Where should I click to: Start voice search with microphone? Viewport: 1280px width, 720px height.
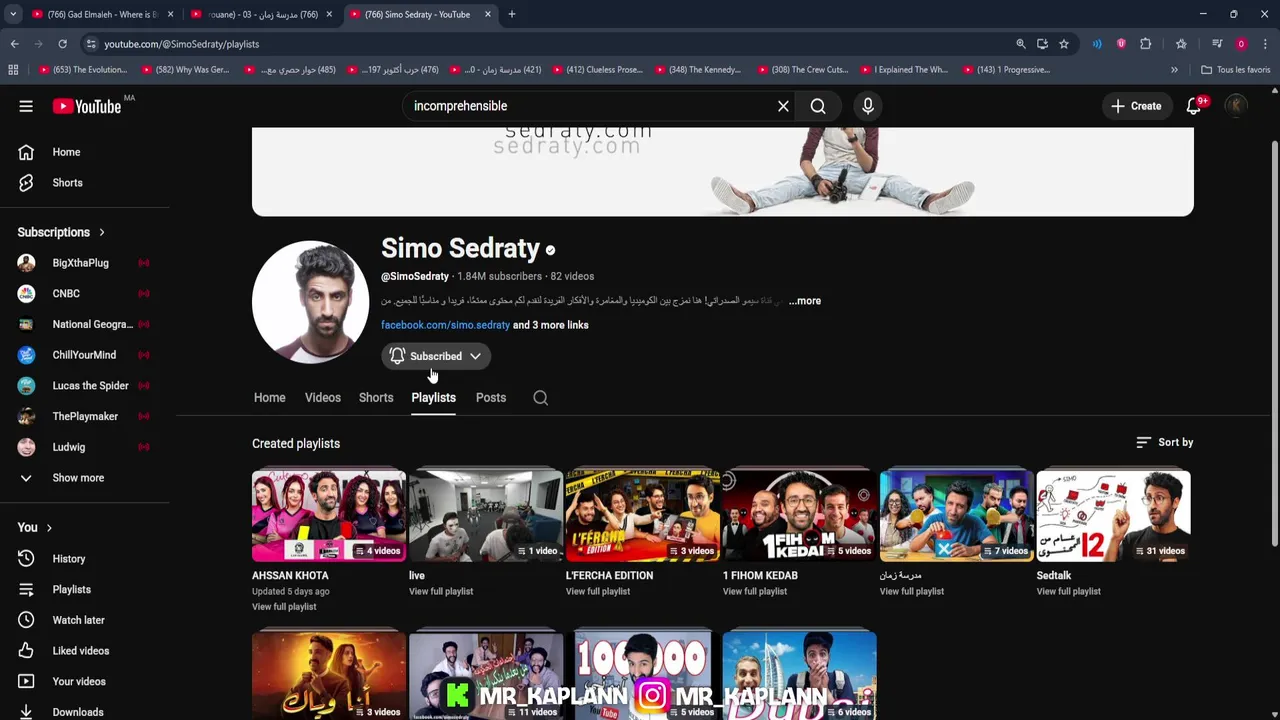(868, 106)
